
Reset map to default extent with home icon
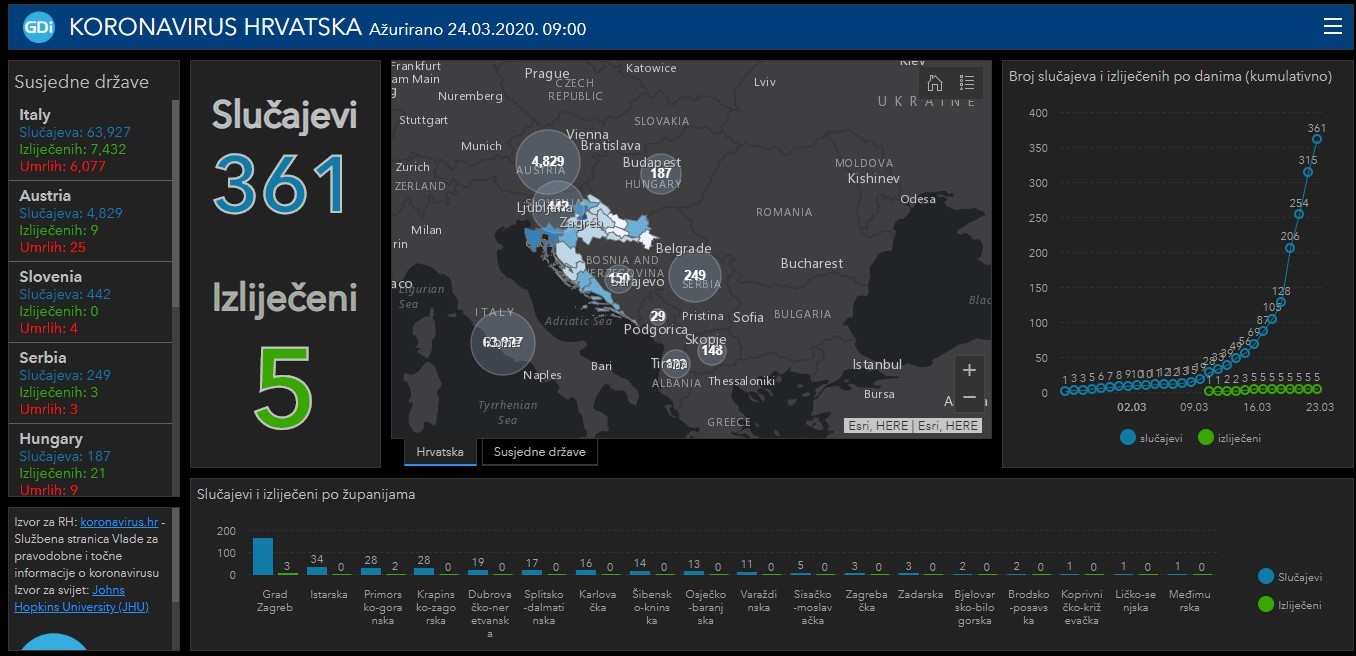coord(935,83)
